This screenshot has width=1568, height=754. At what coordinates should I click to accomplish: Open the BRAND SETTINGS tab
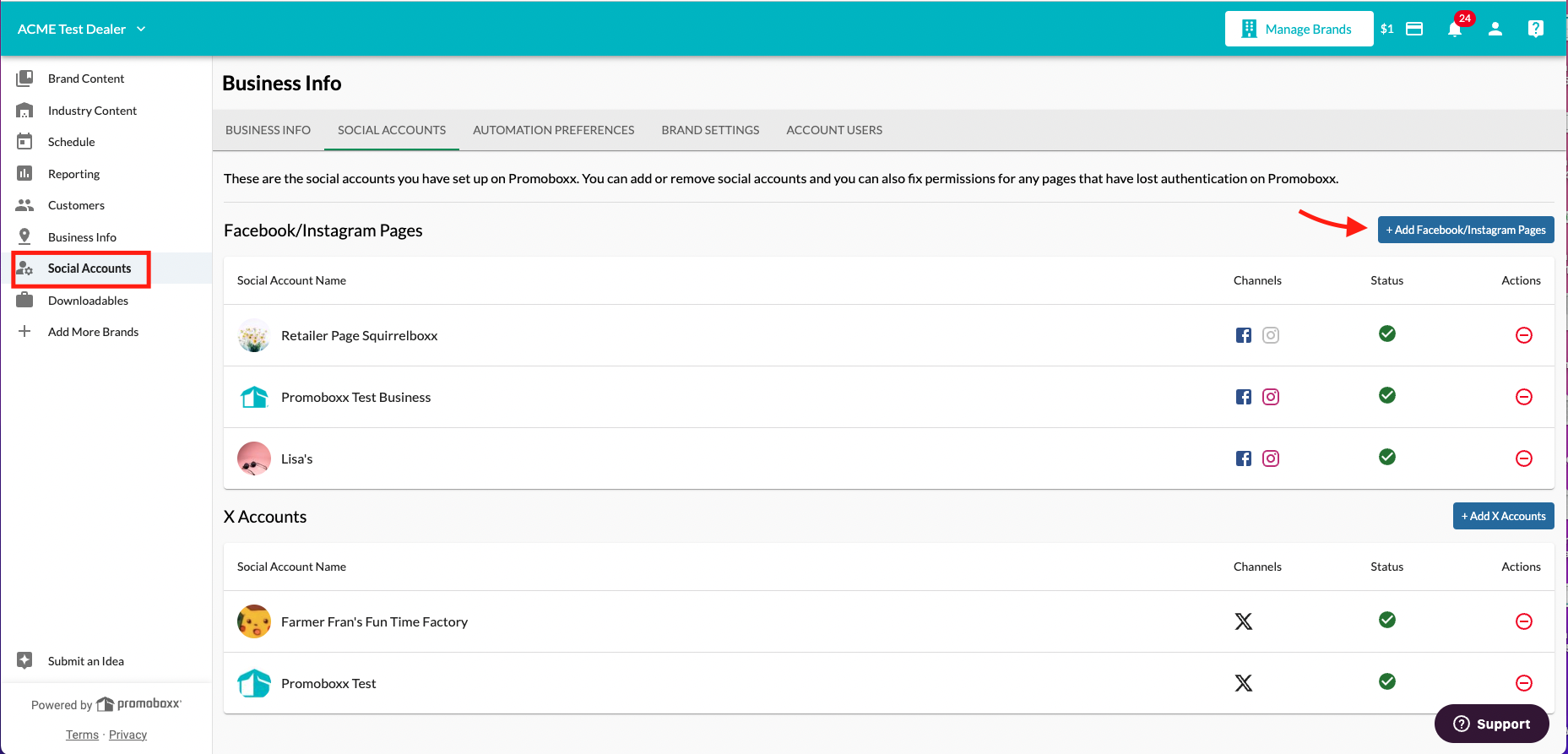tap(710, 130)
